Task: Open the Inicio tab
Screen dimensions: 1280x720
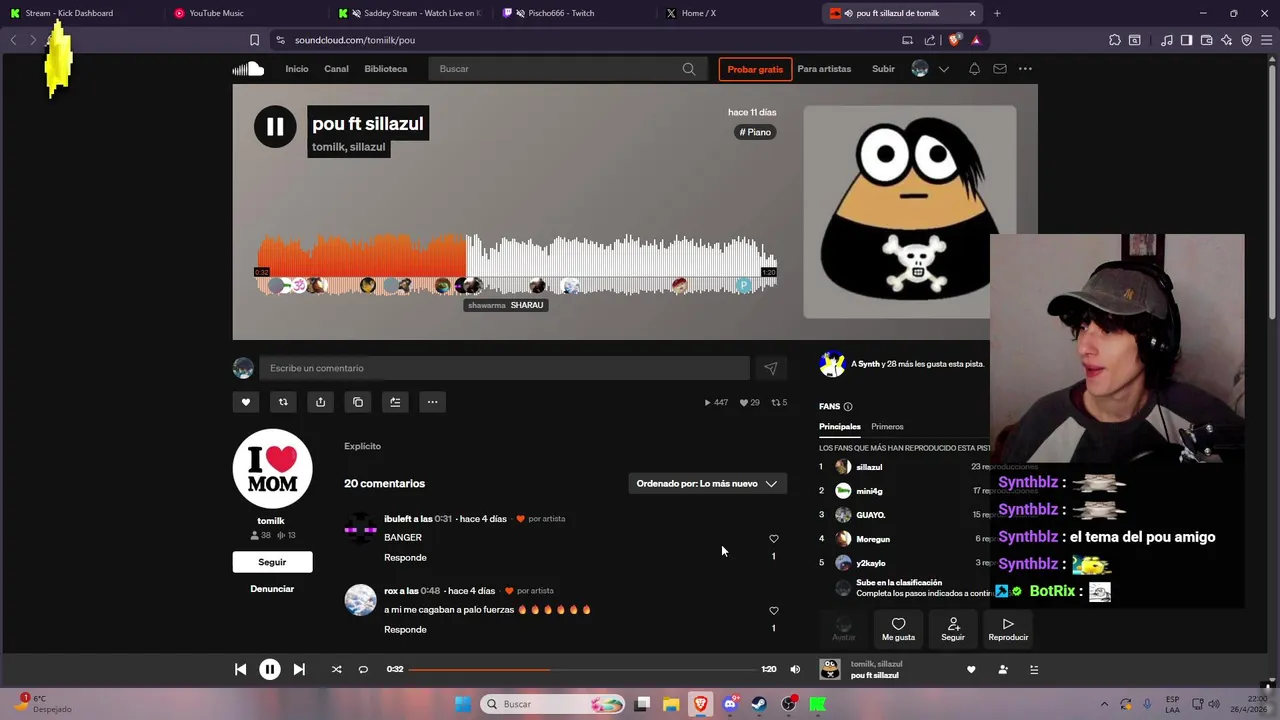Action: [x=297, y=69]
